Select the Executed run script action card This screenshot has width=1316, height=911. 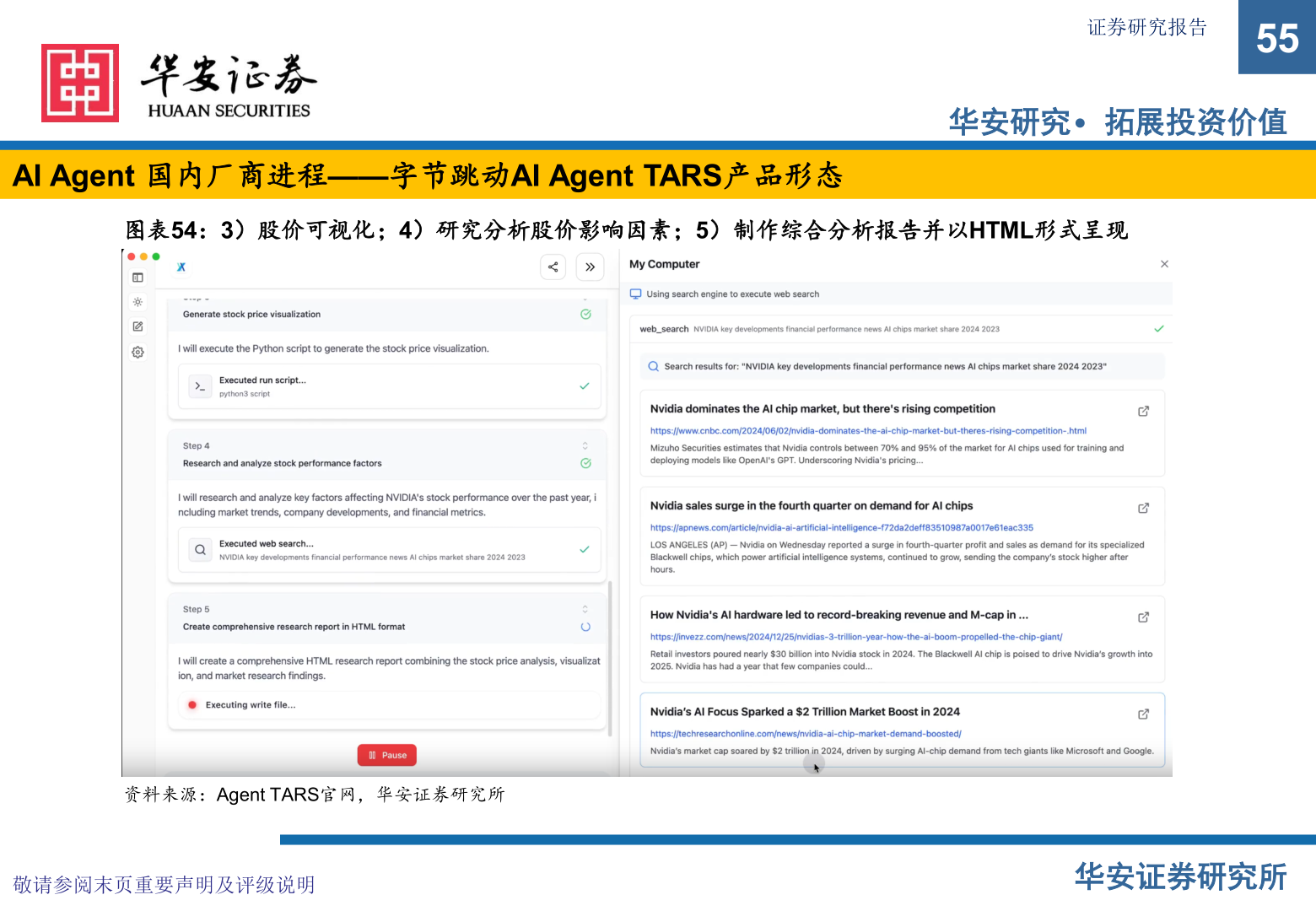[x=390, y=386]
